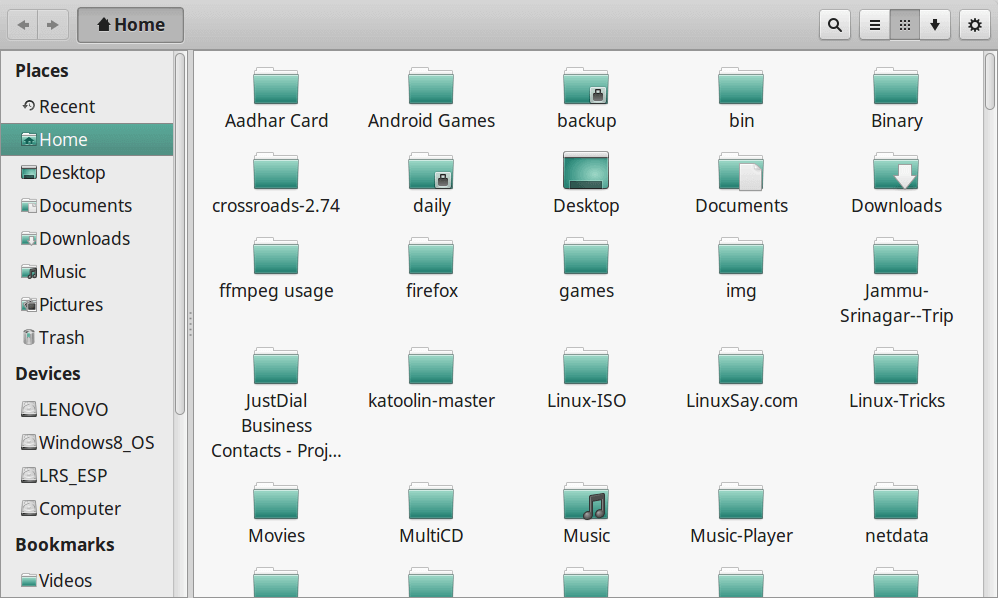Image resolution: width=998 pixels, height=598 pixels.
Task: Select the bin folder
Action: click(741, 99)
